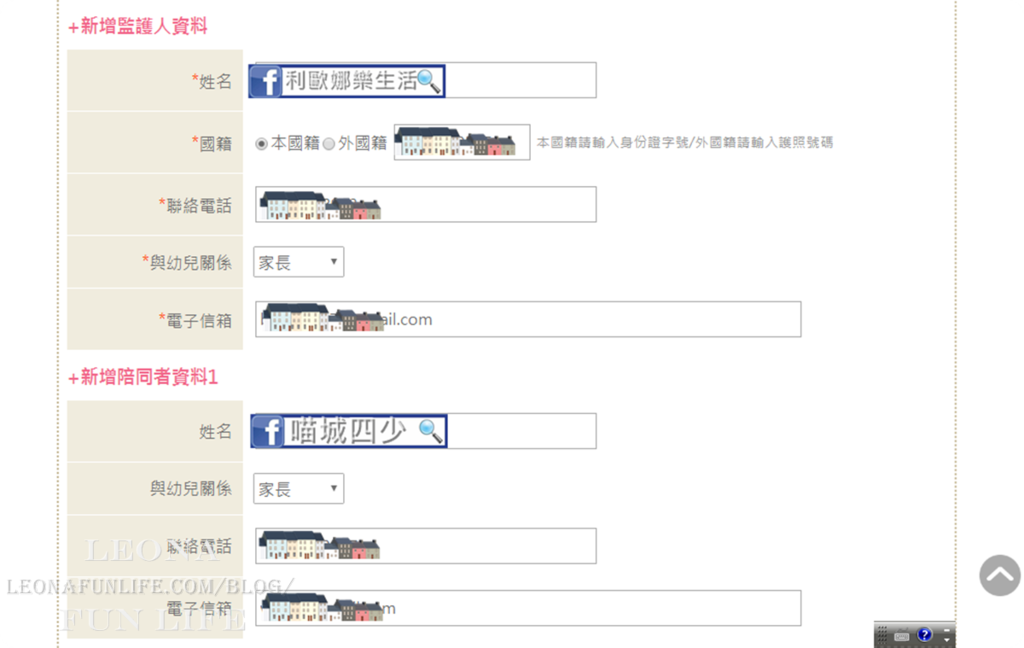Open the language bar help icon

coord(925,634)
